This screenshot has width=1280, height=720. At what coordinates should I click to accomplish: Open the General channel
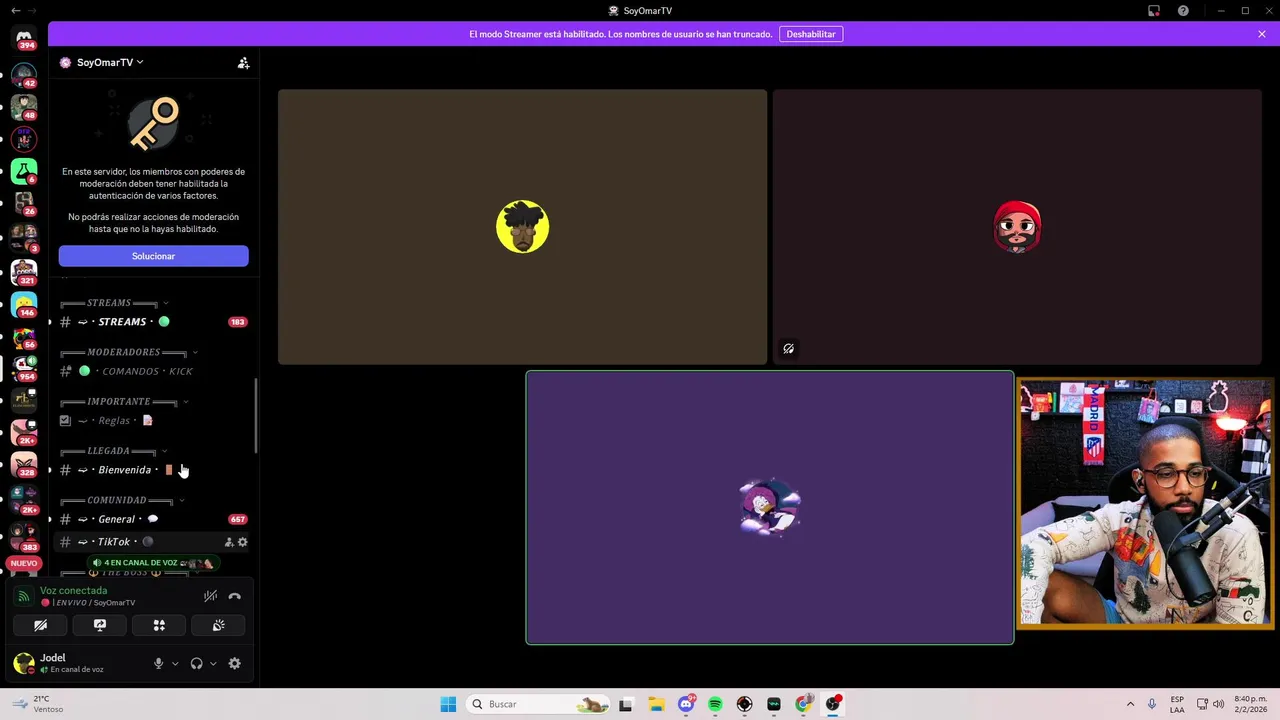(153, 519)
